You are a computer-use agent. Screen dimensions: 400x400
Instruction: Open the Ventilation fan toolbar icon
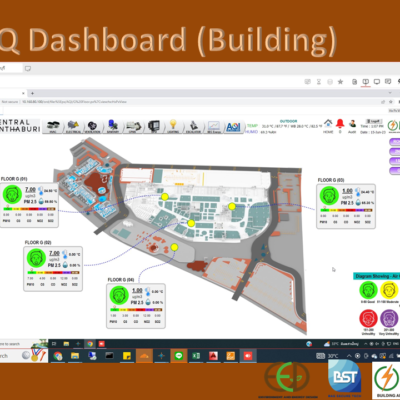coord(92,126)
